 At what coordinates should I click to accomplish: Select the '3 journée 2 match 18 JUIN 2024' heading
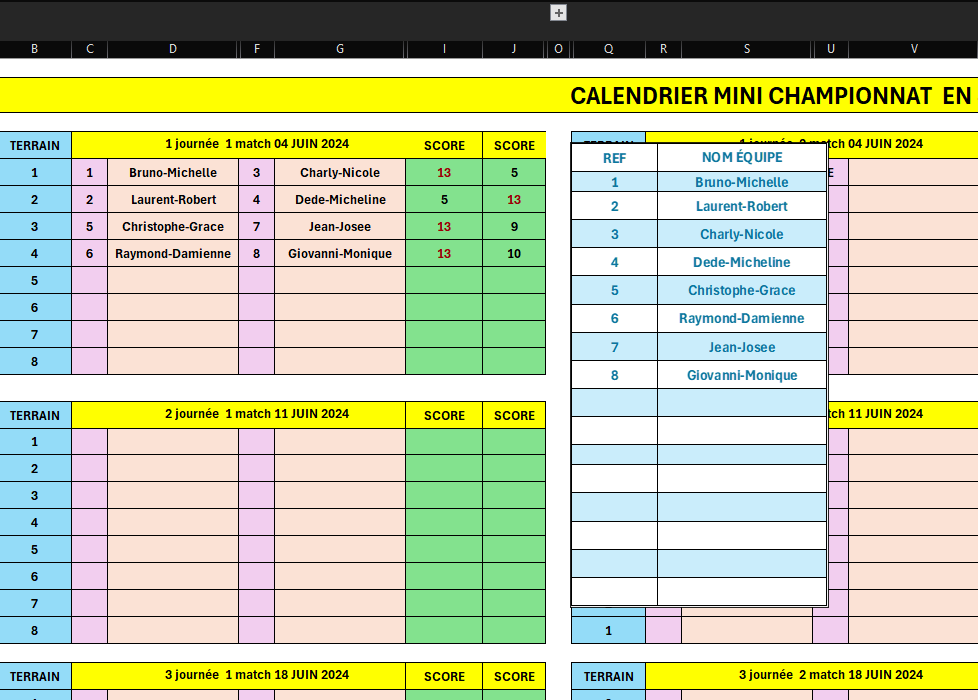click(831, 675)
